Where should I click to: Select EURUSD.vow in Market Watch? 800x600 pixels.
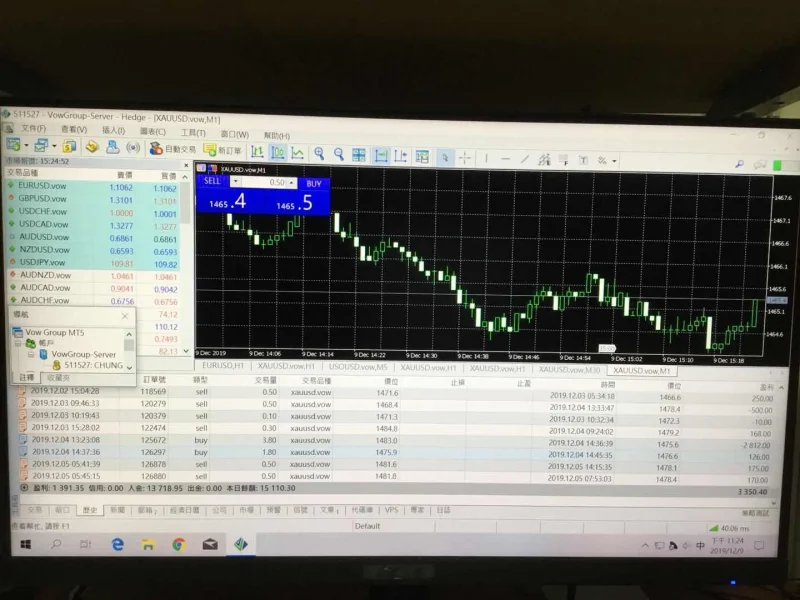(42, 186)
